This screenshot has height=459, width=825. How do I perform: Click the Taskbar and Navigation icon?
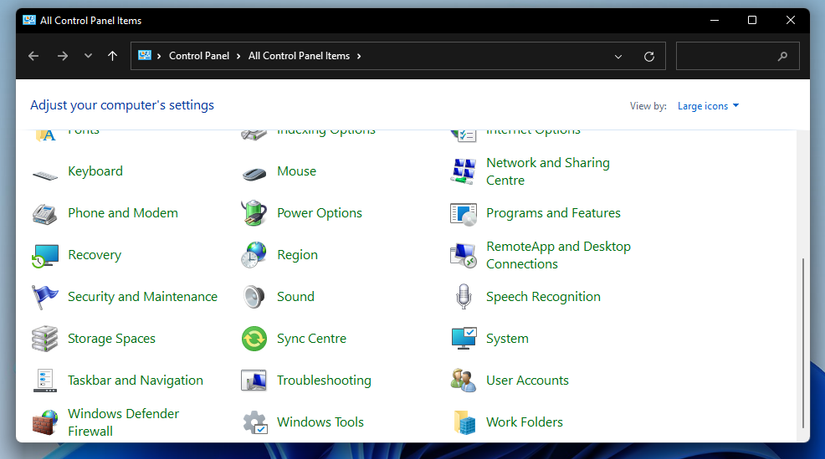point(45,381)
